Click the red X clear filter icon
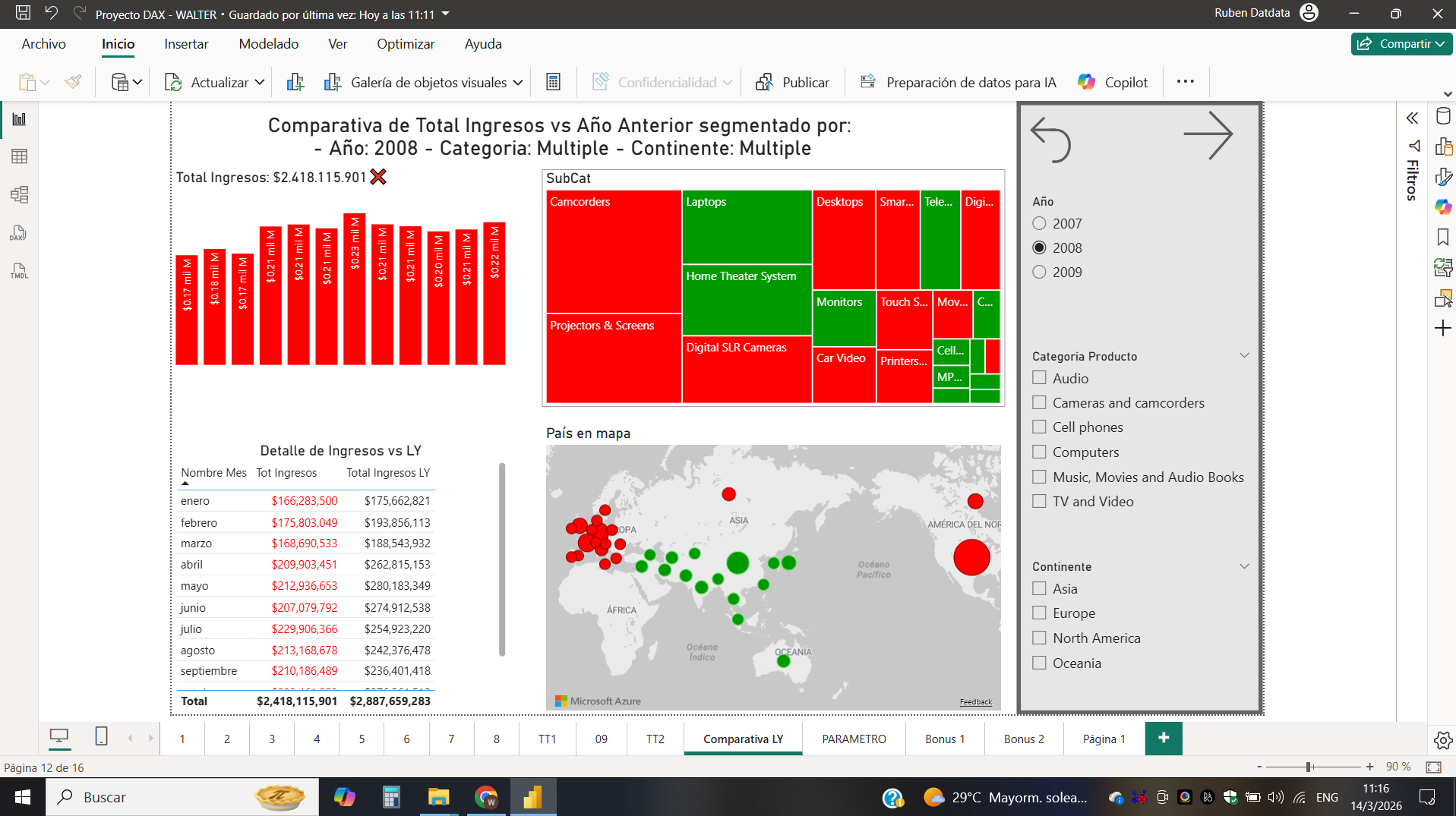This screenshot has height=816, width=1456. 377,177
